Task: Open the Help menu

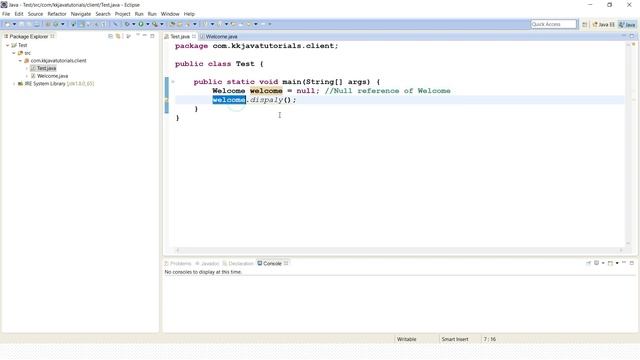Action: (x=189, y=14)
